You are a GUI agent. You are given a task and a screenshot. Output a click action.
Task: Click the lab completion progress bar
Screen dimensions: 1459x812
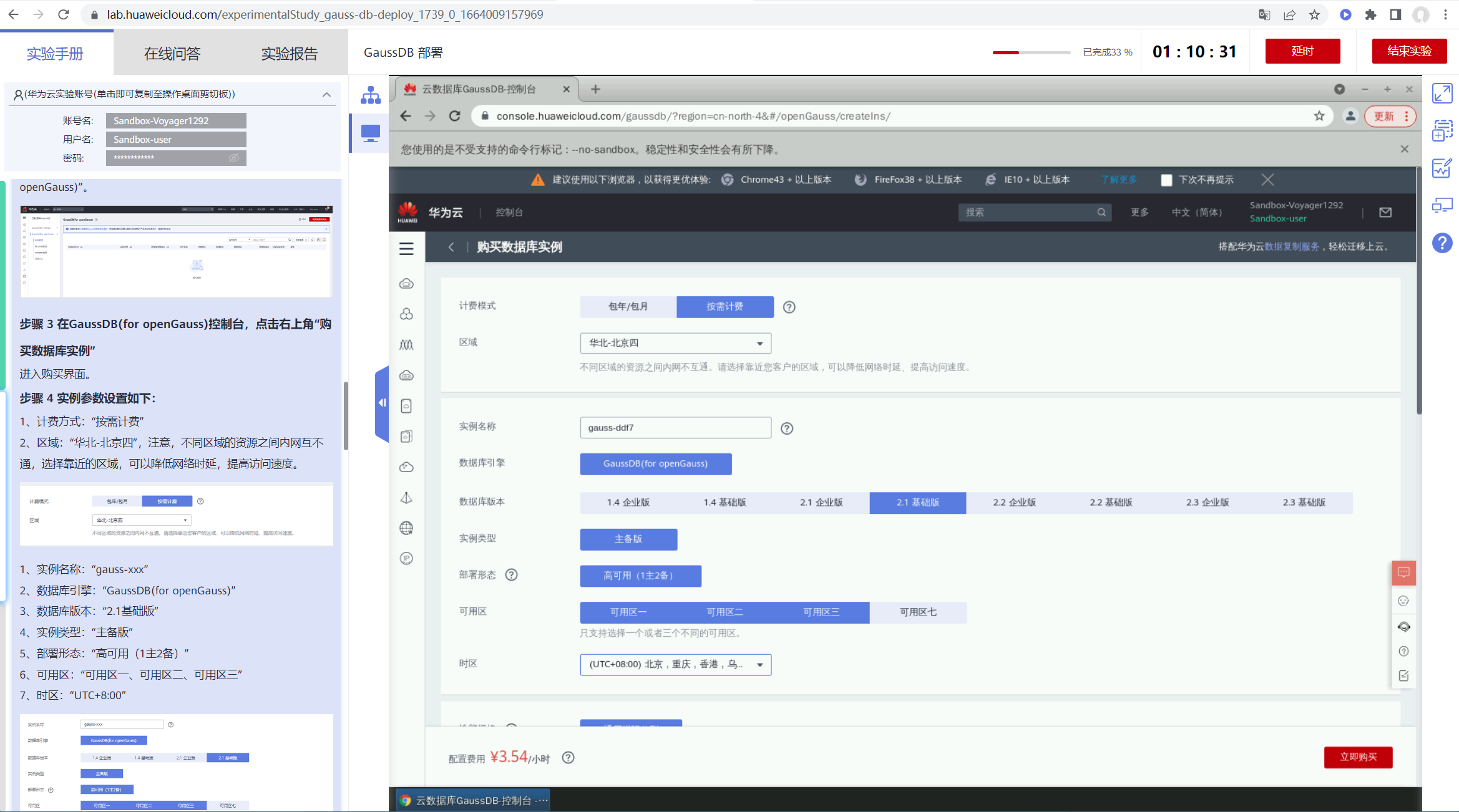(1031, 52)
